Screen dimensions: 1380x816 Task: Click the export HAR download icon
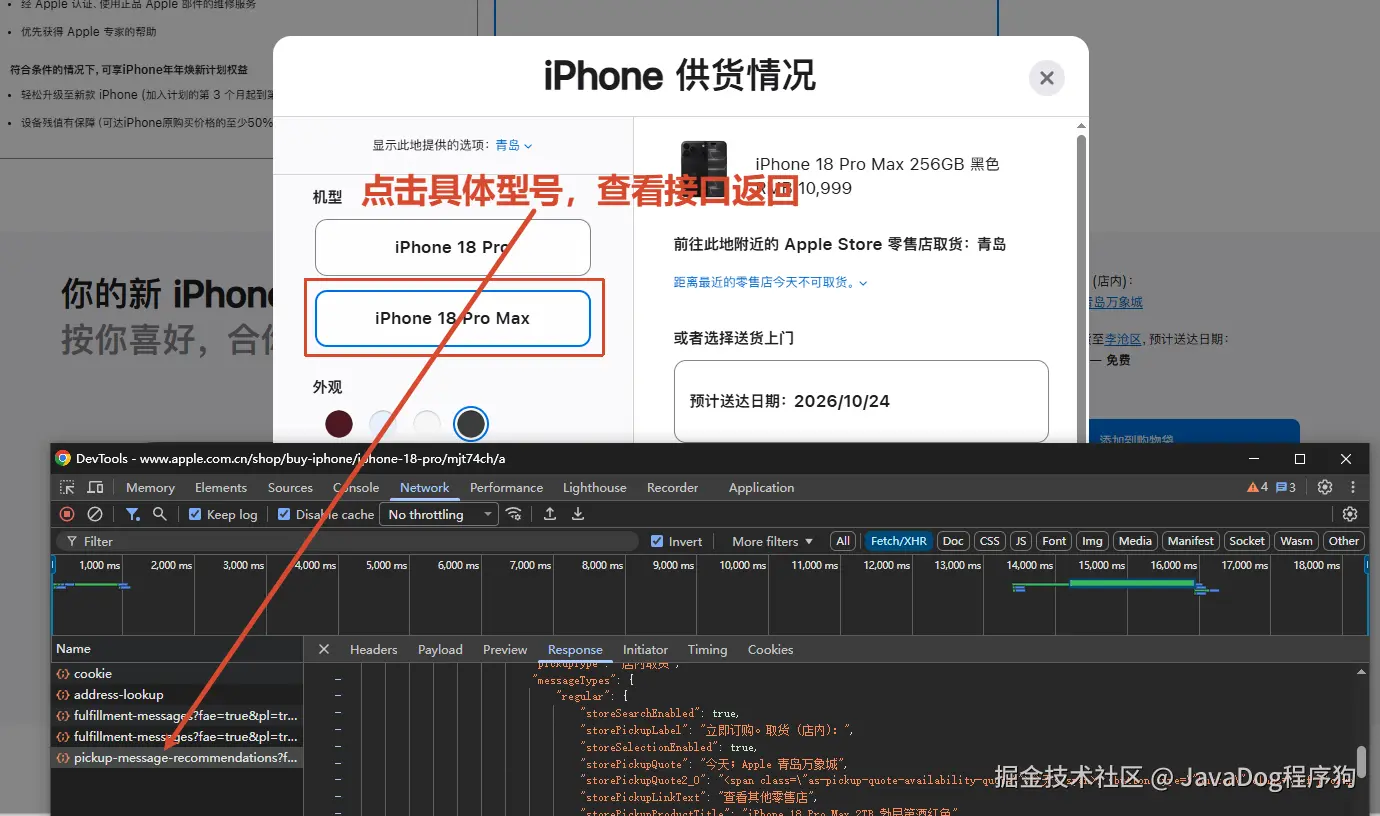tap(577, 514)
